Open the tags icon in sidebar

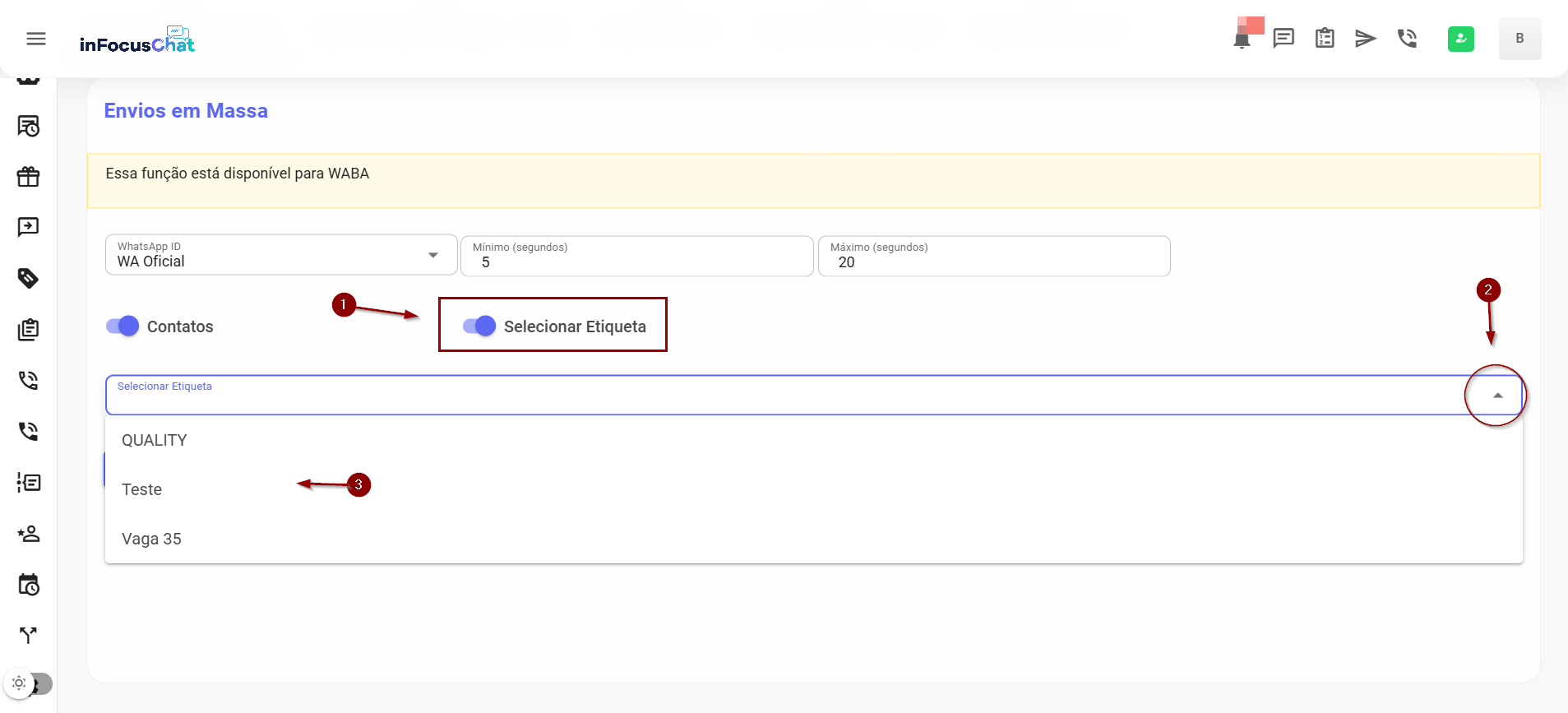pos(29,279)
